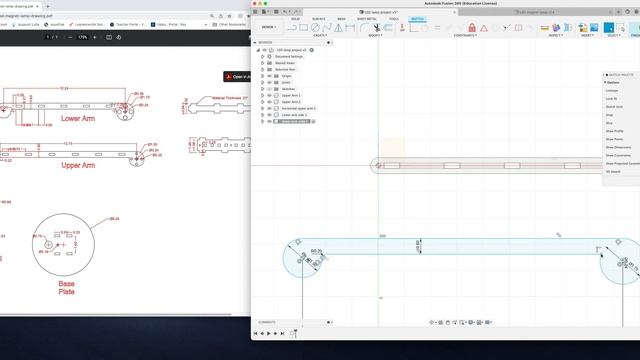Image resolution: width=640 pixels, height=360 pixels.
Task: Click zoom in in the PDF viewer toolbar
Action: (x=95, y=37)
